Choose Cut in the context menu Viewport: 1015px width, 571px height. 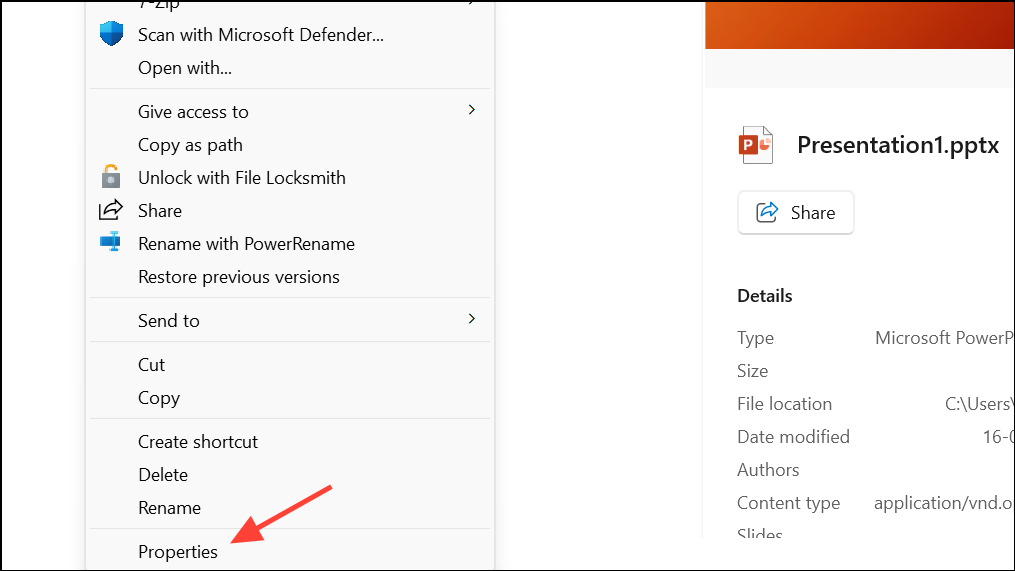[x=152, y=365]
